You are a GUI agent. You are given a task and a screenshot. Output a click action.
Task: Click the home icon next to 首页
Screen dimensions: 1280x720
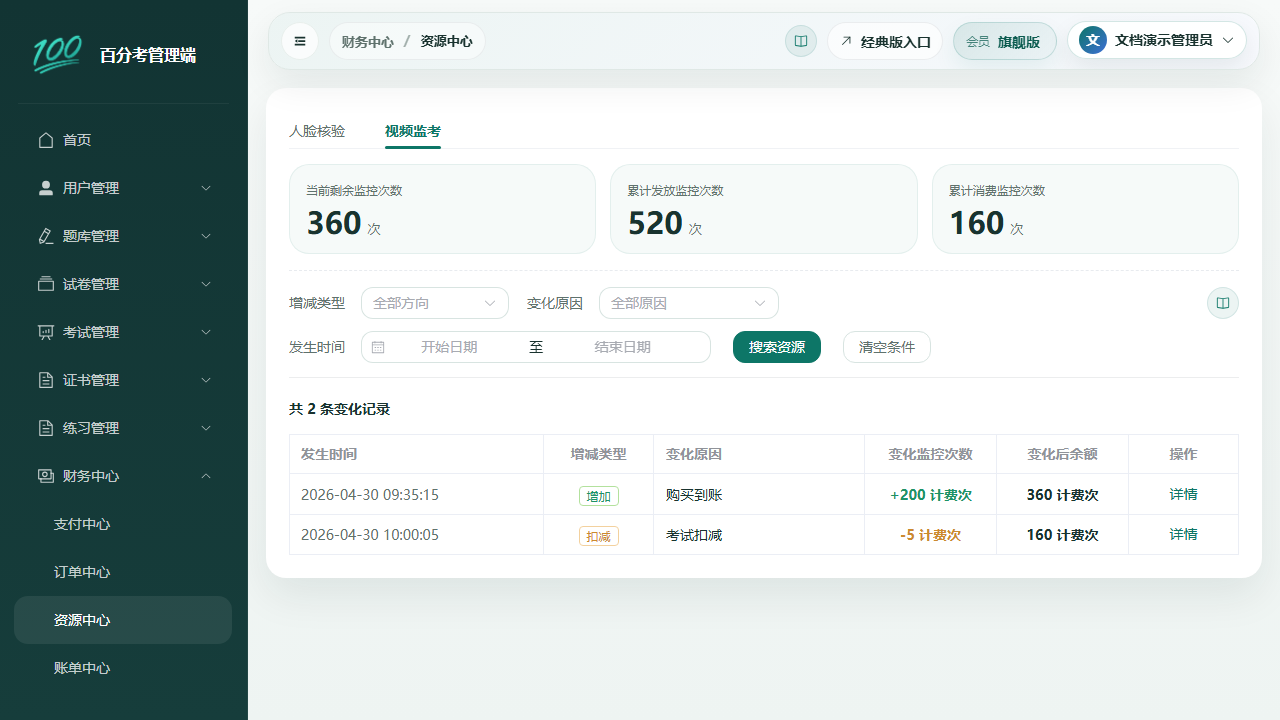45,140
